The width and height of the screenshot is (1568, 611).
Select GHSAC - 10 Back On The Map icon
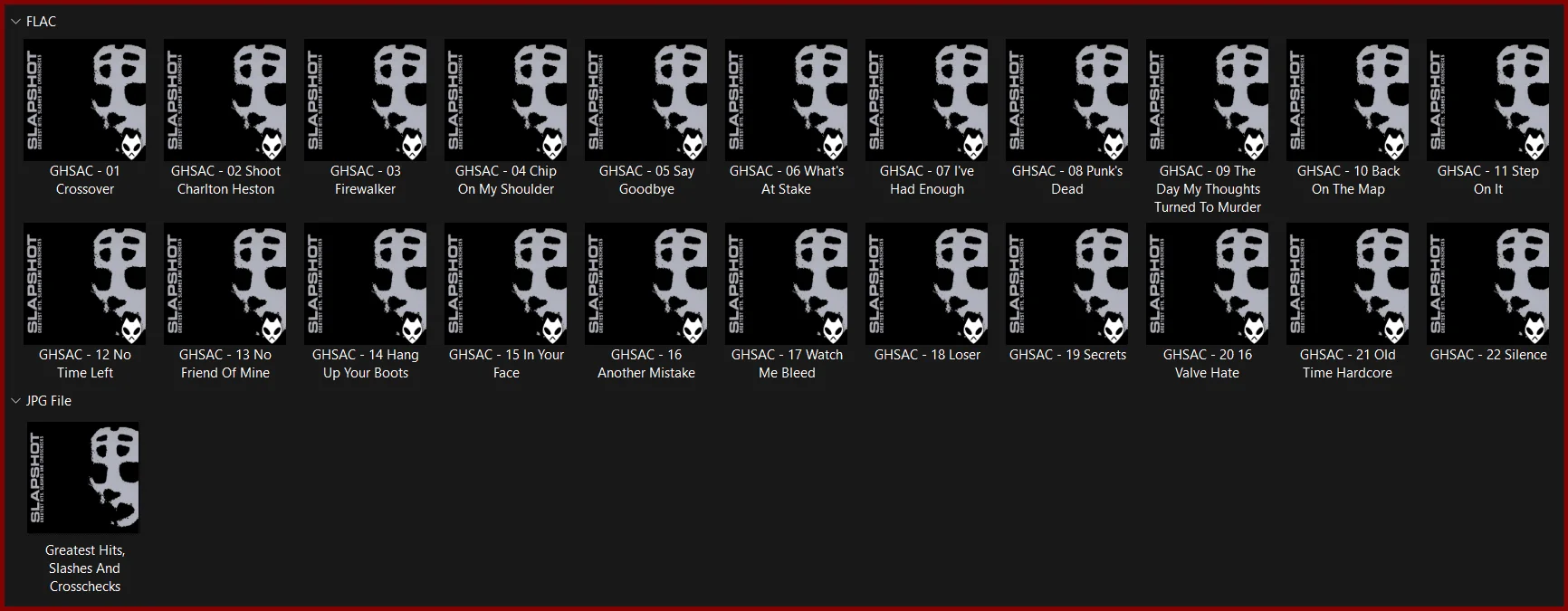coord(1348,100)
